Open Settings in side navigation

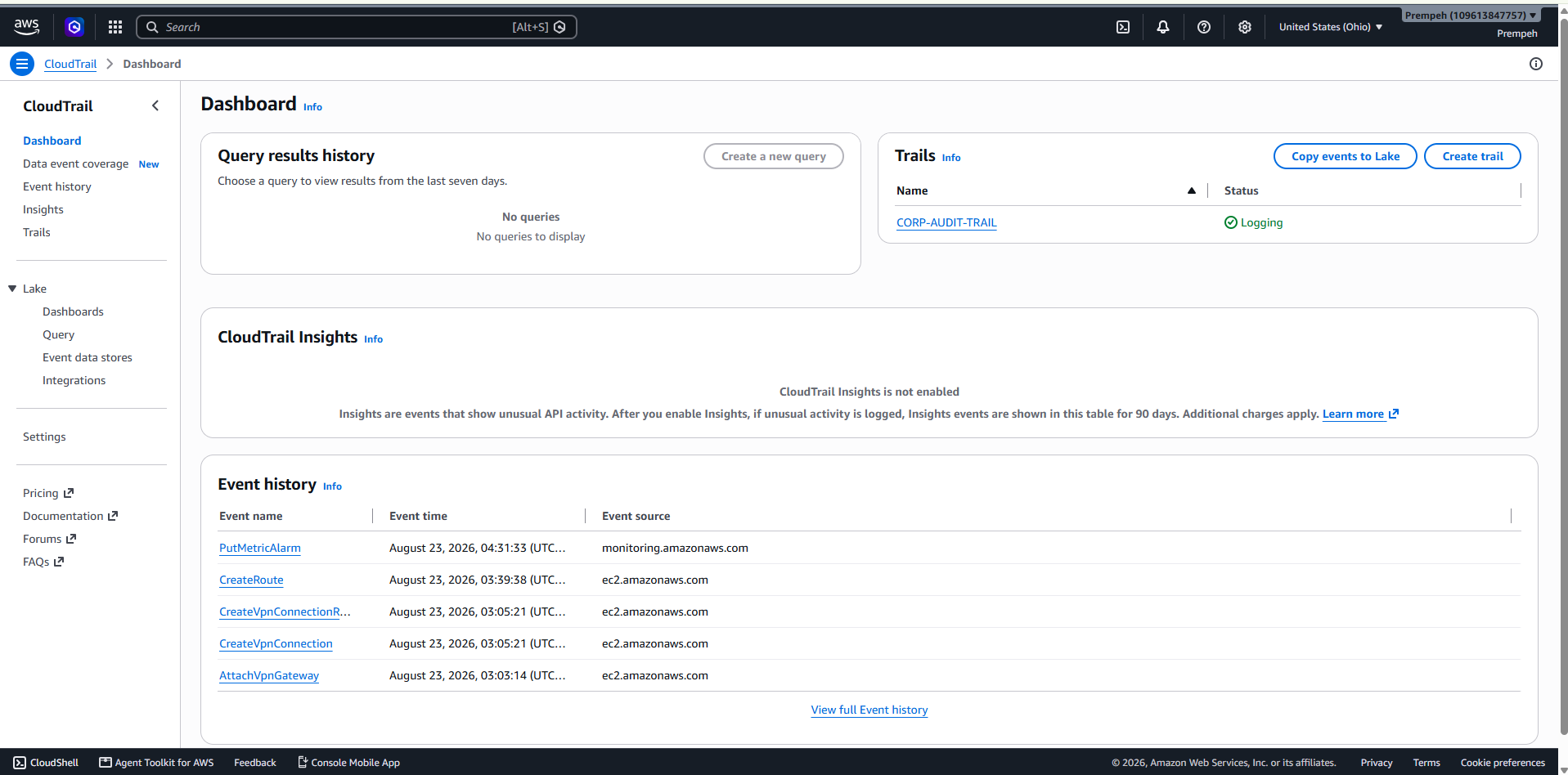pyautogui.click(x=44, y=437)
